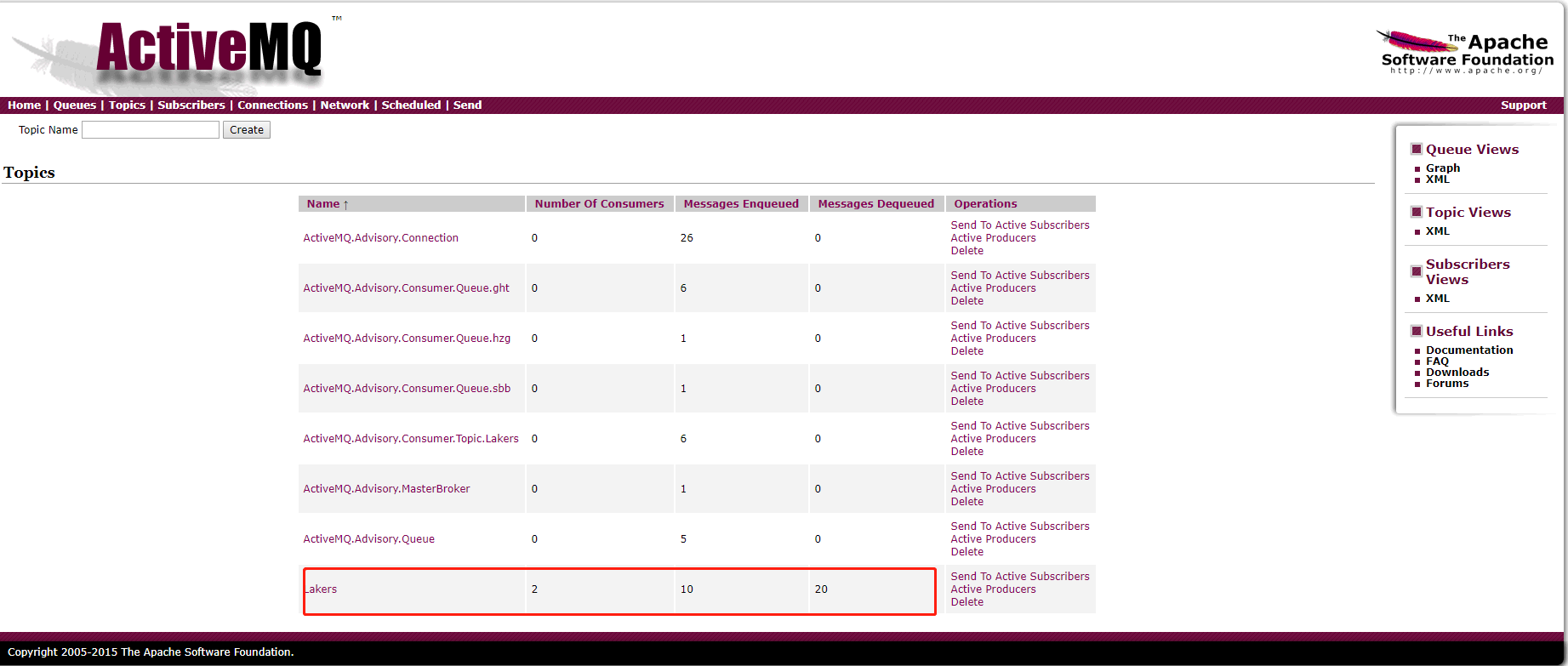Open the FAQ link

point(1437,361)
